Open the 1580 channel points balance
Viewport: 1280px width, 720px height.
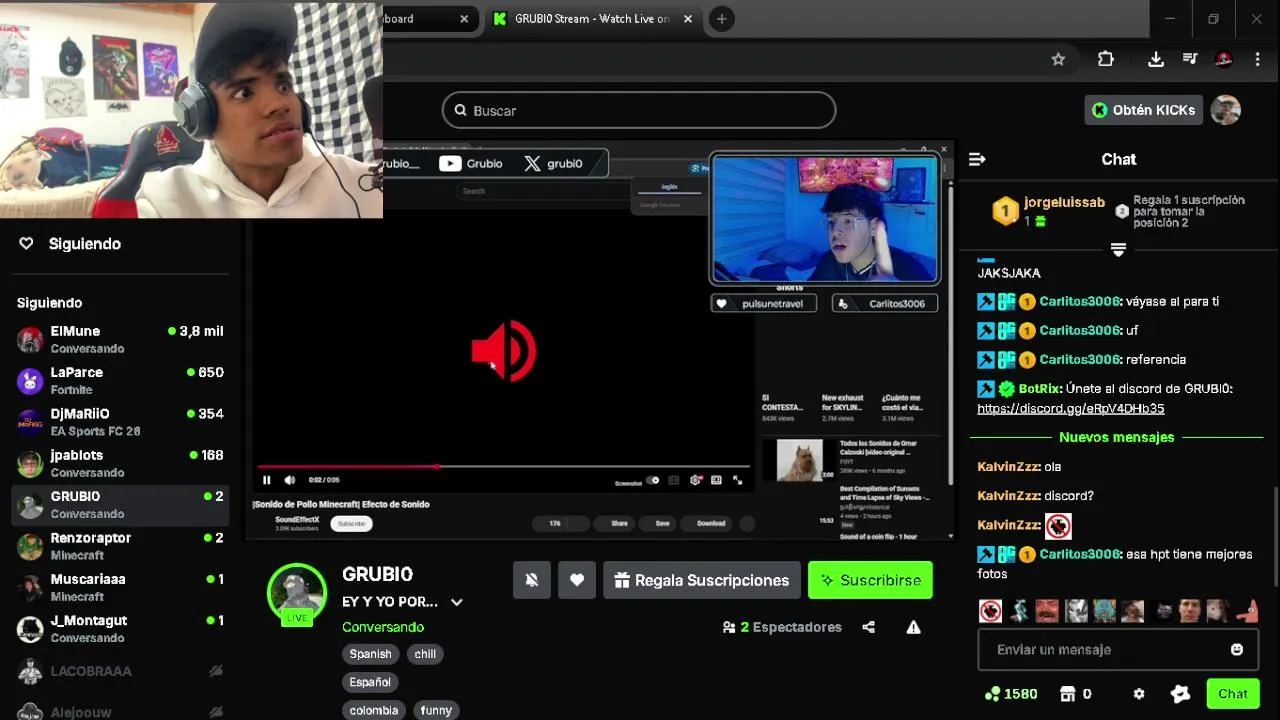[x=1010, y=694]
